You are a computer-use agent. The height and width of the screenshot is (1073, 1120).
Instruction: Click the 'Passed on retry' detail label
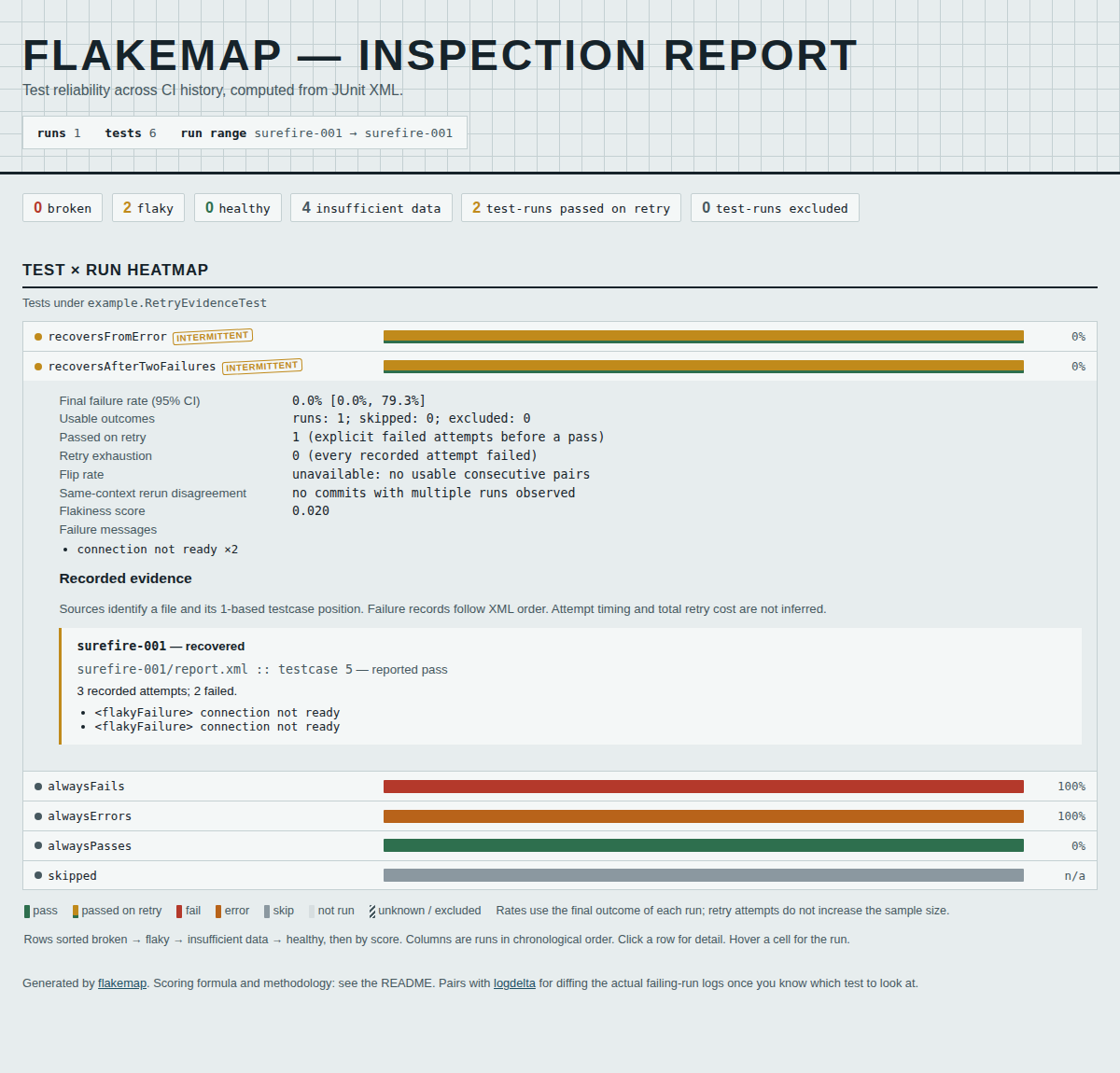[x=103, y=438]
